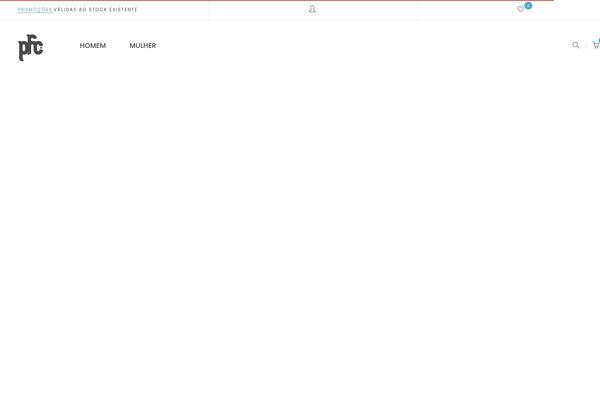
Task: Click the 'VÁLIDAS AO STOCK EXISTENTE' notice text
Action: [x=96, y=9]
